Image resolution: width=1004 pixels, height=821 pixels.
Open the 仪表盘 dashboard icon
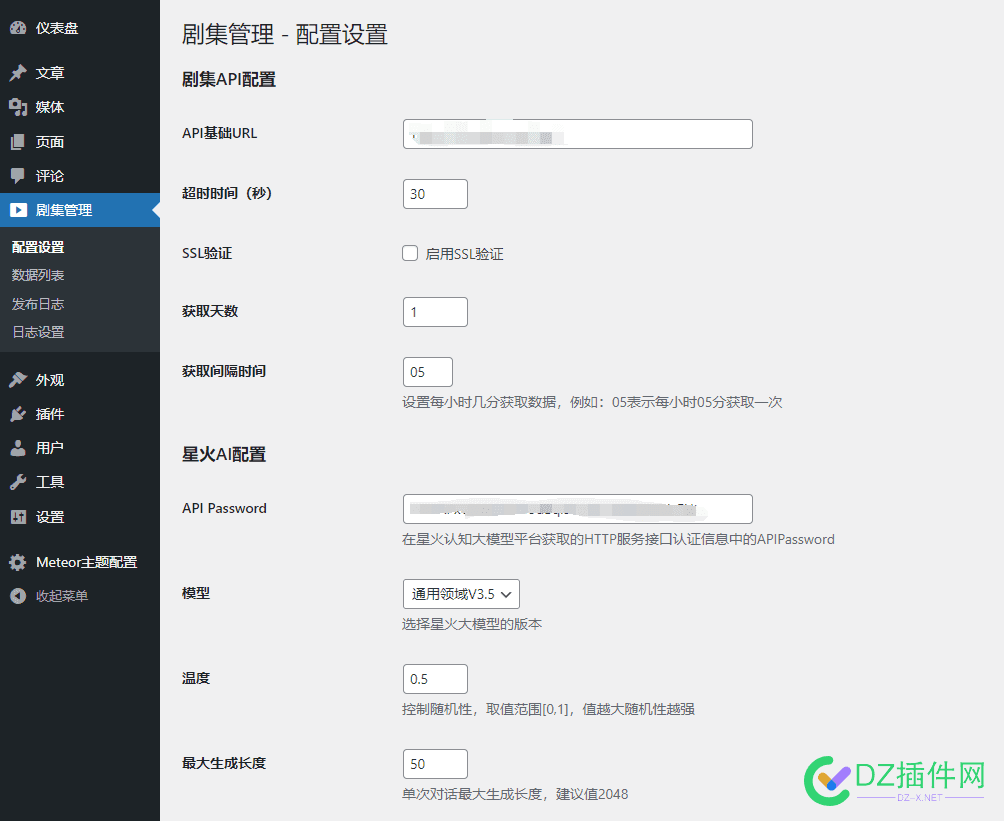(18, 28)
